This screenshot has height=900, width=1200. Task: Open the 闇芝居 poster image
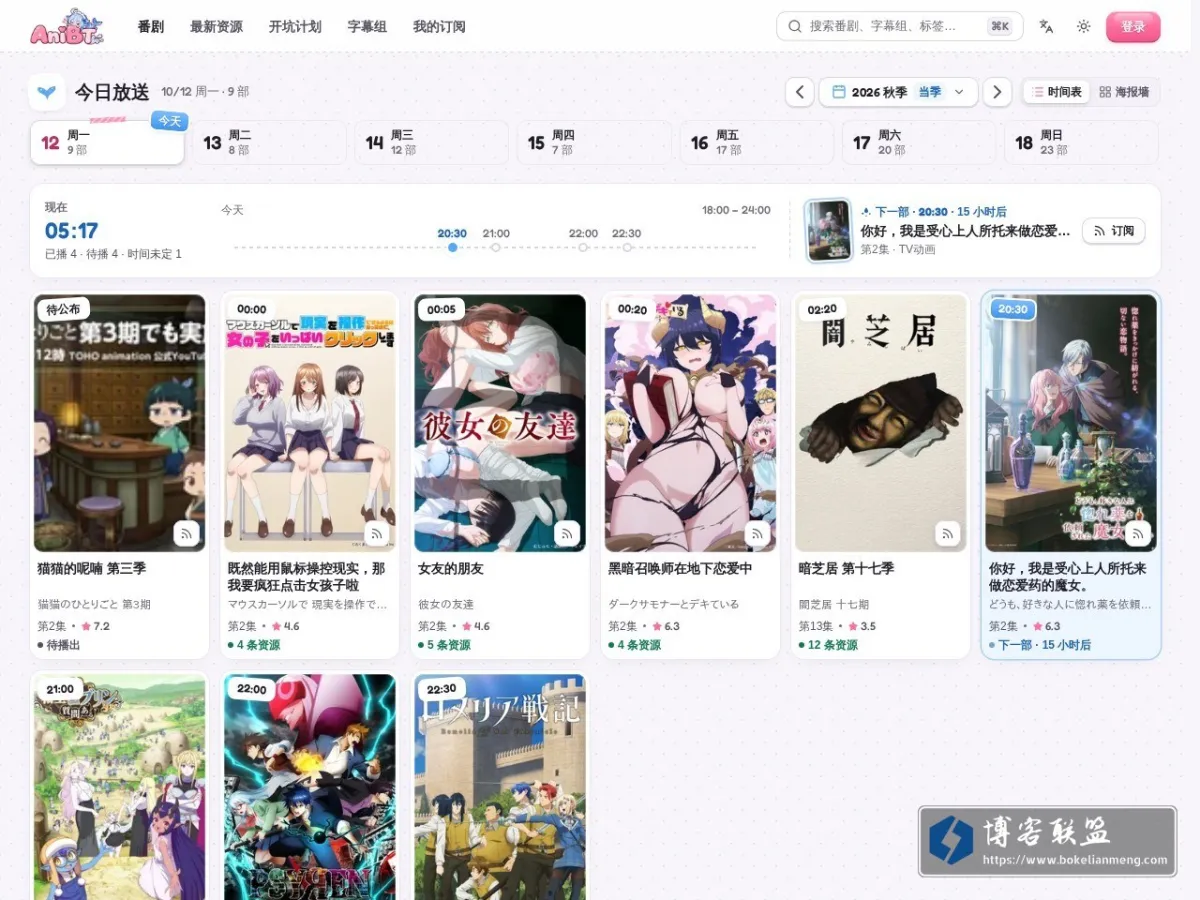click(x=881, y=422)
